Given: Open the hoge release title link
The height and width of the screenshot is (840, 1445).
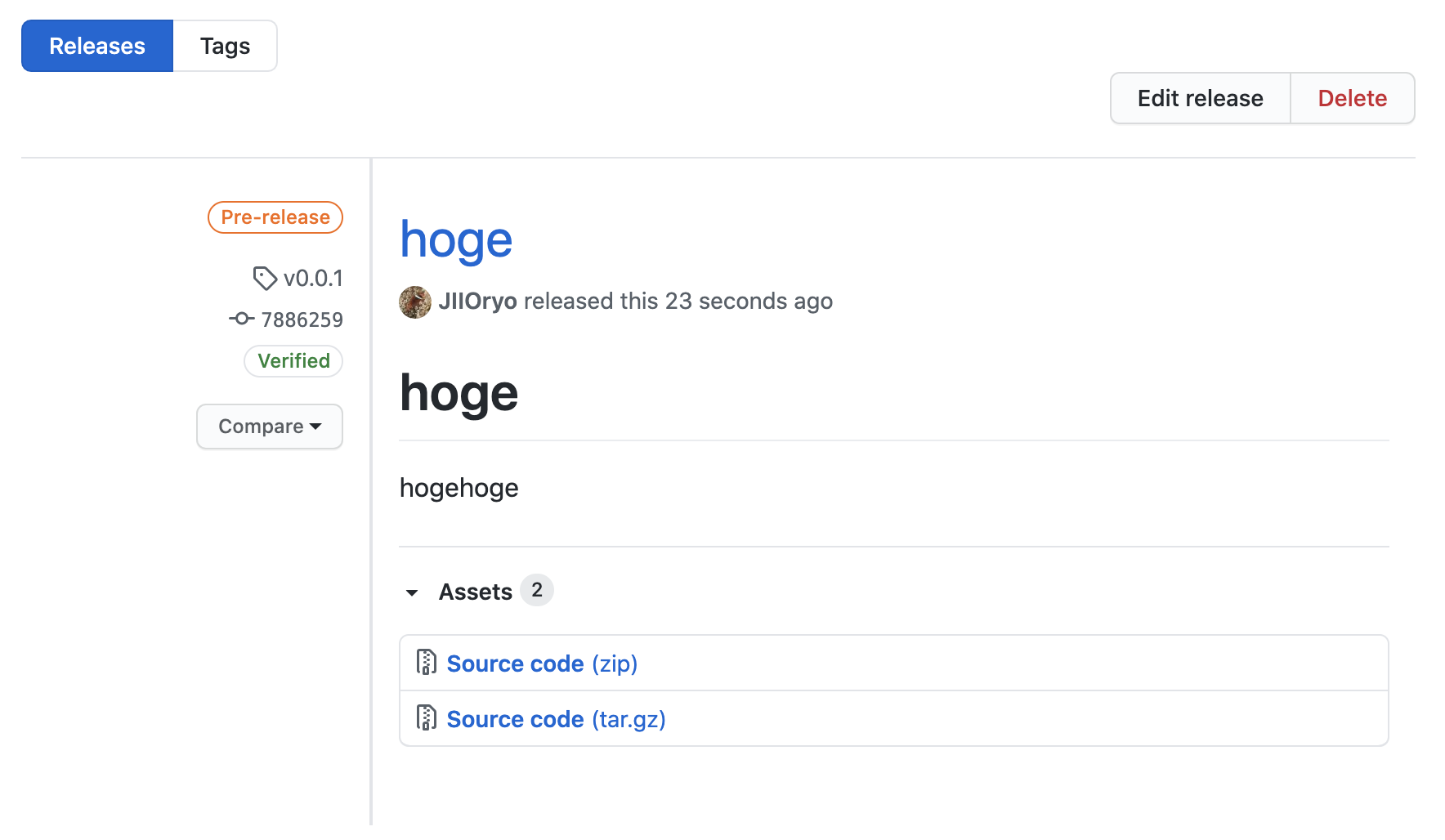Looking at the screenshot, I should pos(456,240).
